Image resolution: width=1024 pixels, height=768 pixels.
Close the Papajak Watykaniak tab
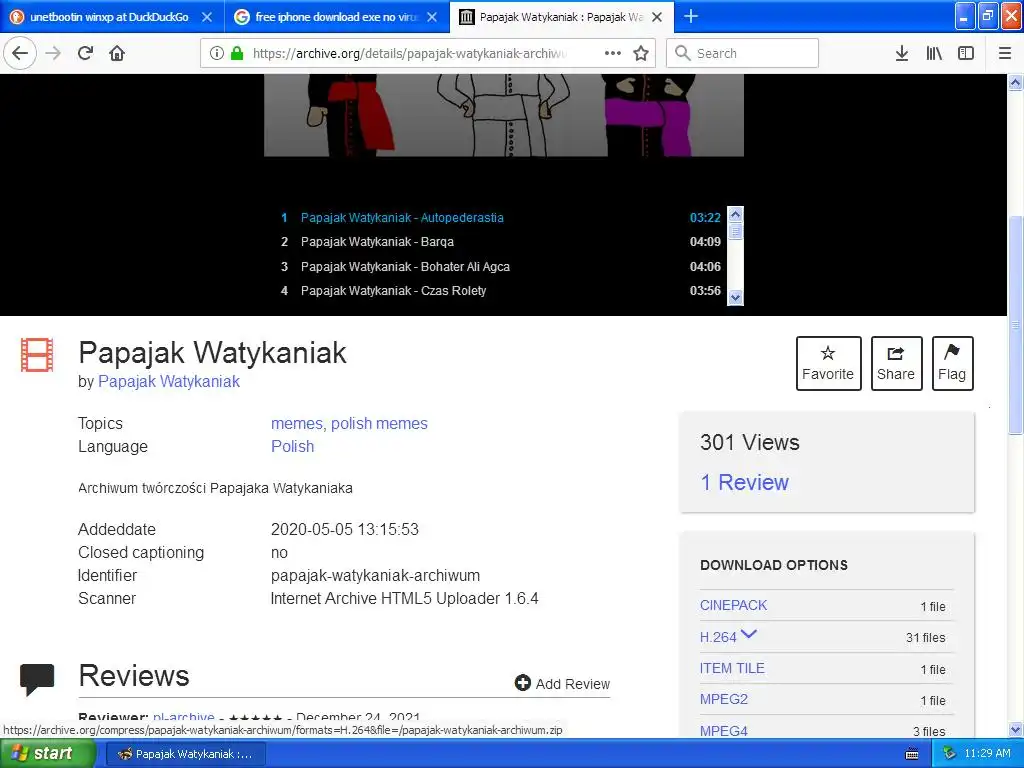click(x=658, y=17)
